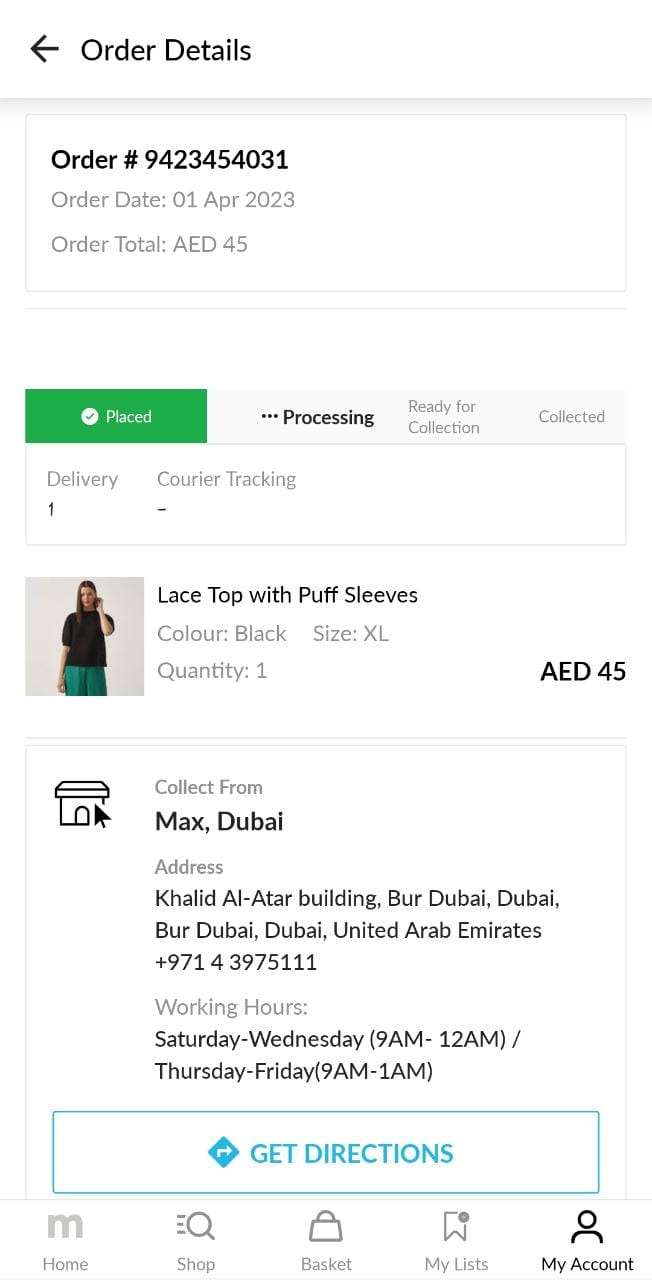Tap the Order # 9423454031 heading
The image size is (652, 1280).
tap(169, 160)
